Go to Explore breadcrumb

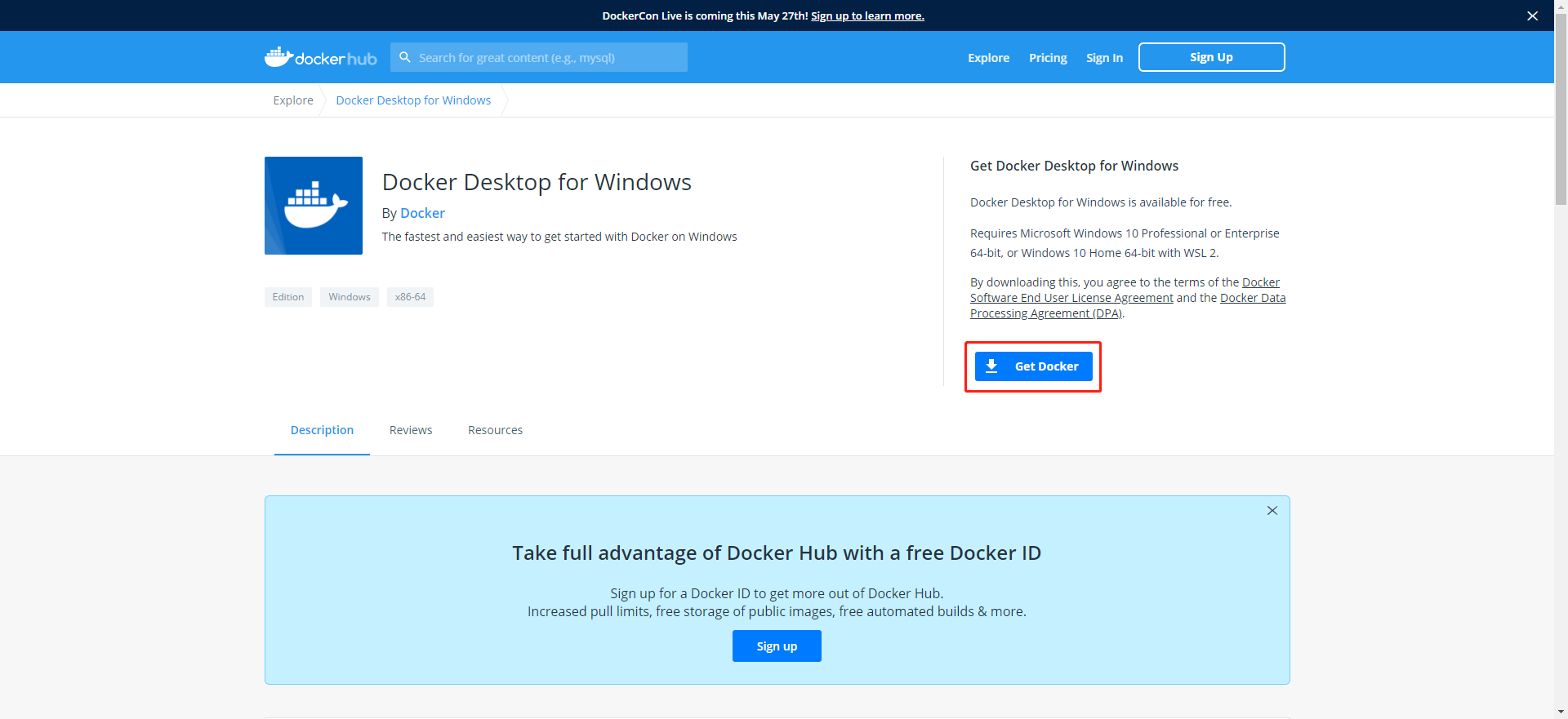[x=293, y=100]
